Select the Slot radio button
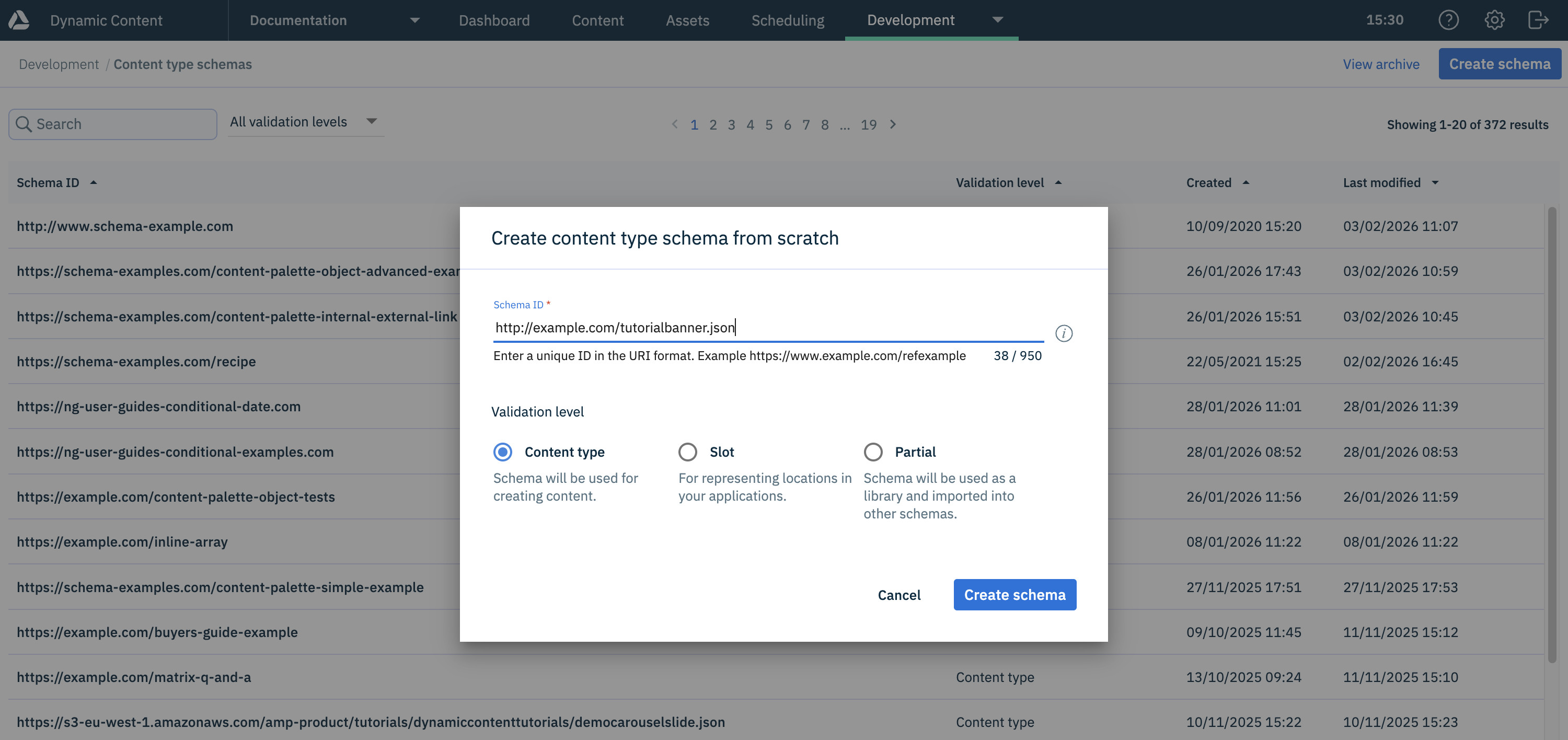Viewport: 1568px width, 740px height. 687,452
